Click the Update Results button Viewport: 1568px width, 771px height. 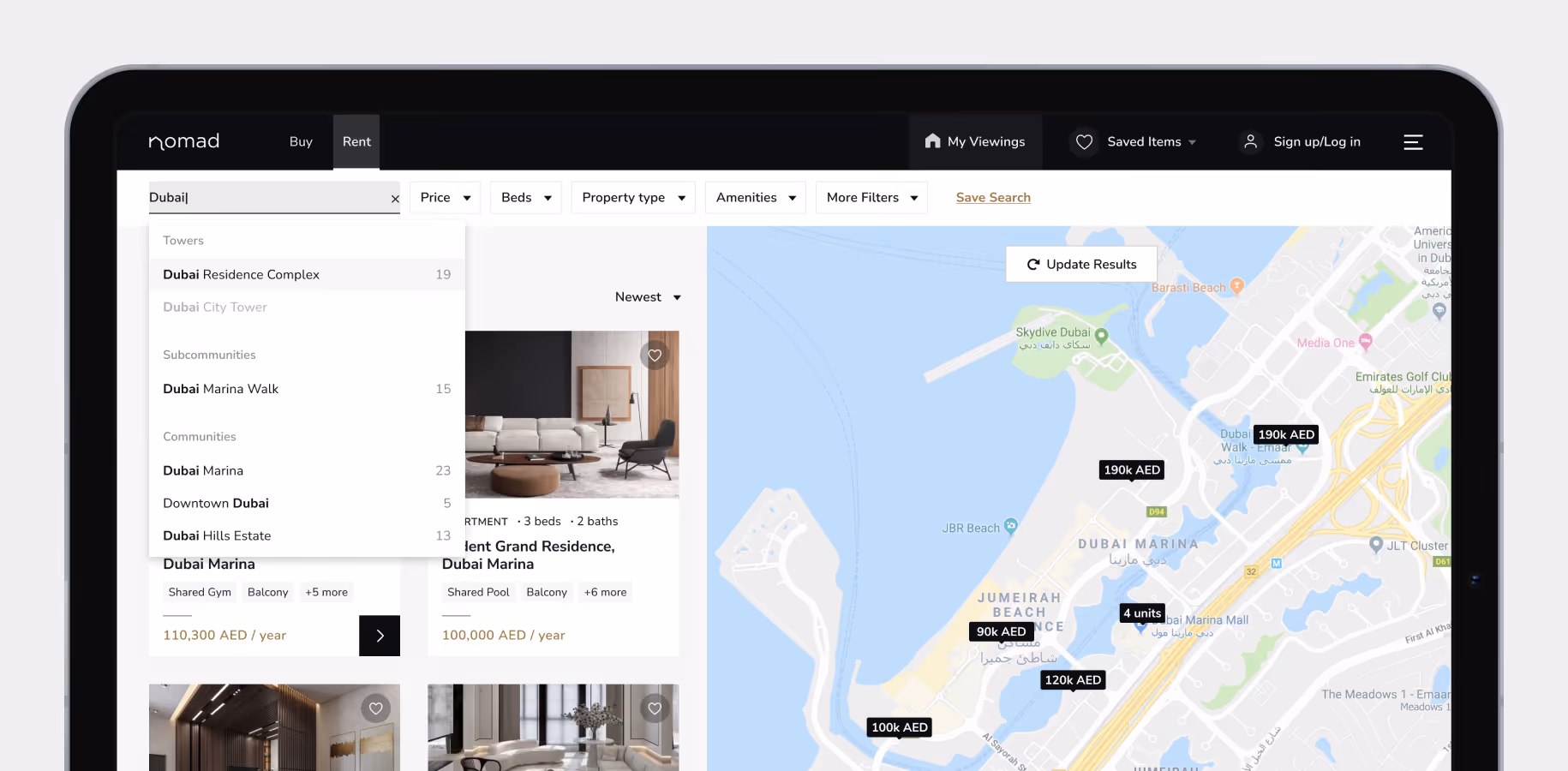pyautogui.click(x=1081, y=265)
